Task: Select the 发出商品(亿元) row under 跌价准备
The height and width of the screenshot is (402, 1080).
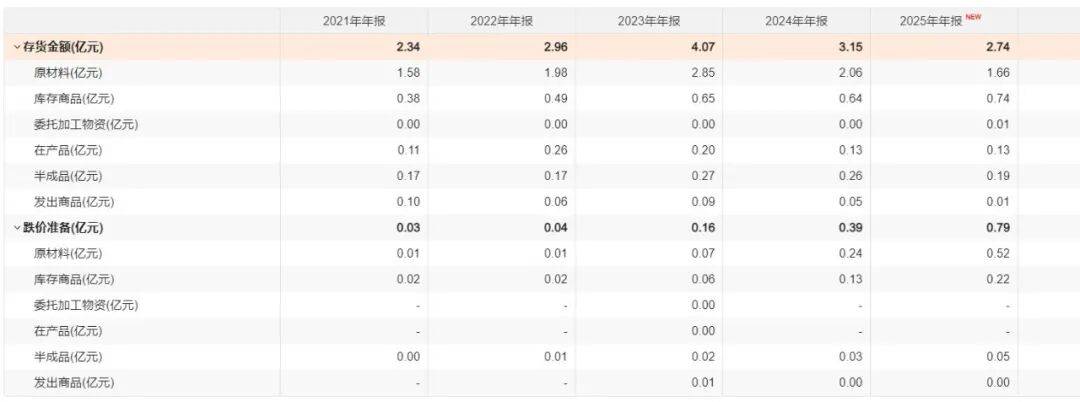Action: 540,383
